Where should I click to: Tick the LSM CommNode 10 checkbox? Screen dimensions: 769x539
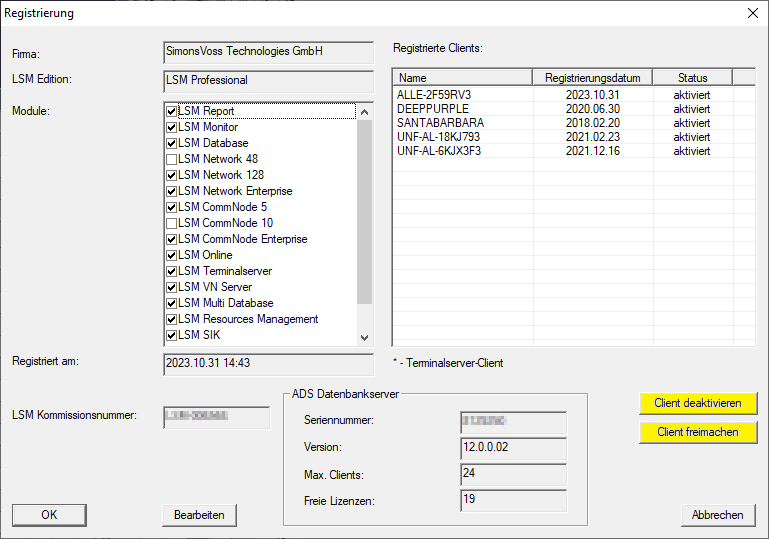coord(172,224)
